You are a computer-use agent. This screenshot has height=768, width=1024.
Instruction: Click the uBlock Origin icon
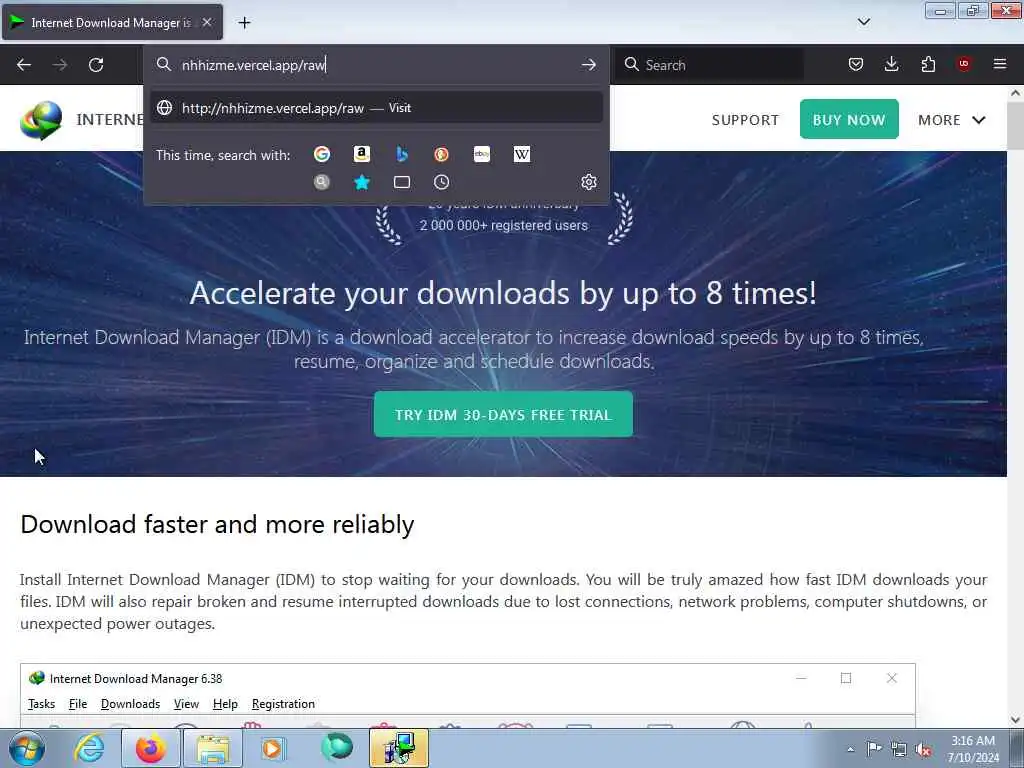(x=964, y=64)
